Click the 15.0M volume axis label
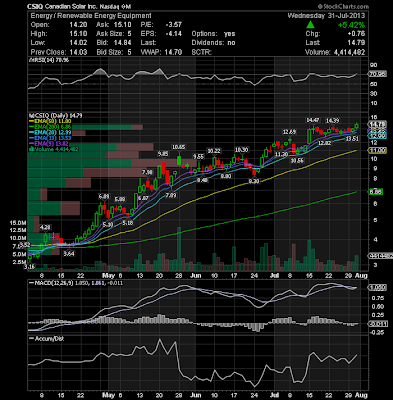Screen dimensions: 393x400 pos(18,223)
